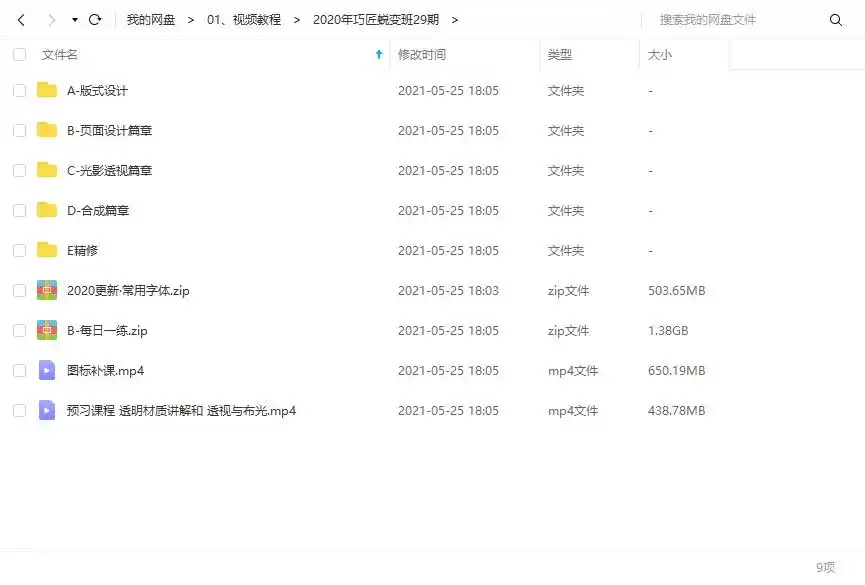The image size is (865, 585).
Task: Expand the breadcrumb chevron after 2020年巧匠蜕变班29期
Action: point(453,18)
